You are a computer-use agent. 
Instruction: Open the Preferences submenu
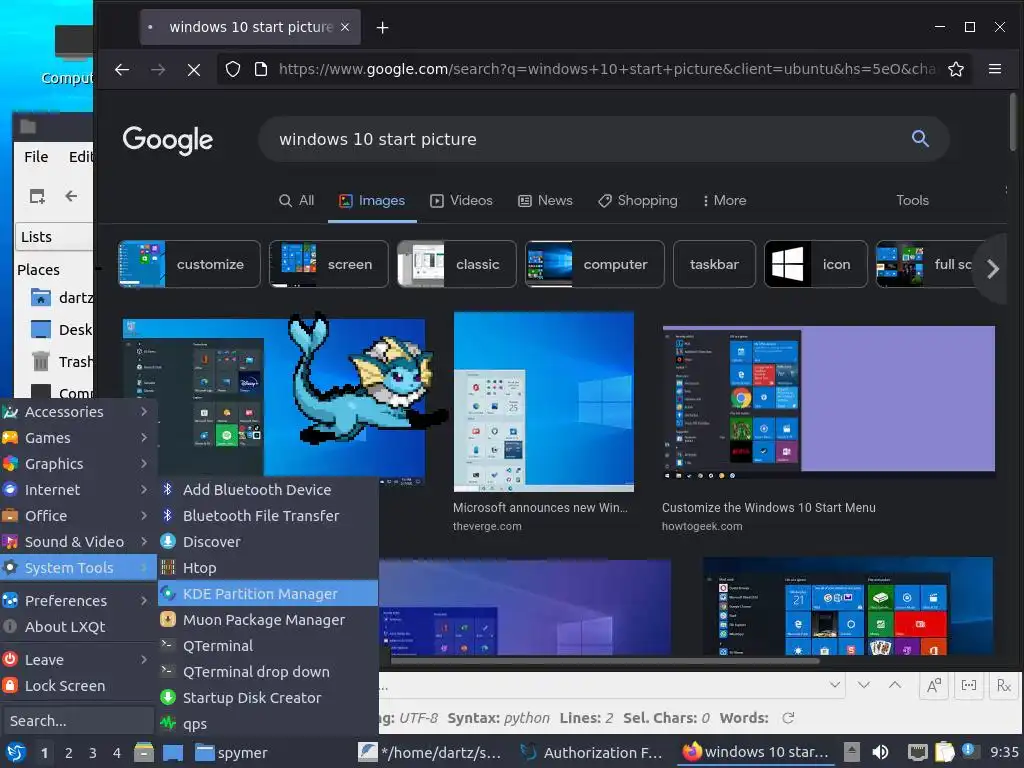(78, 601)
